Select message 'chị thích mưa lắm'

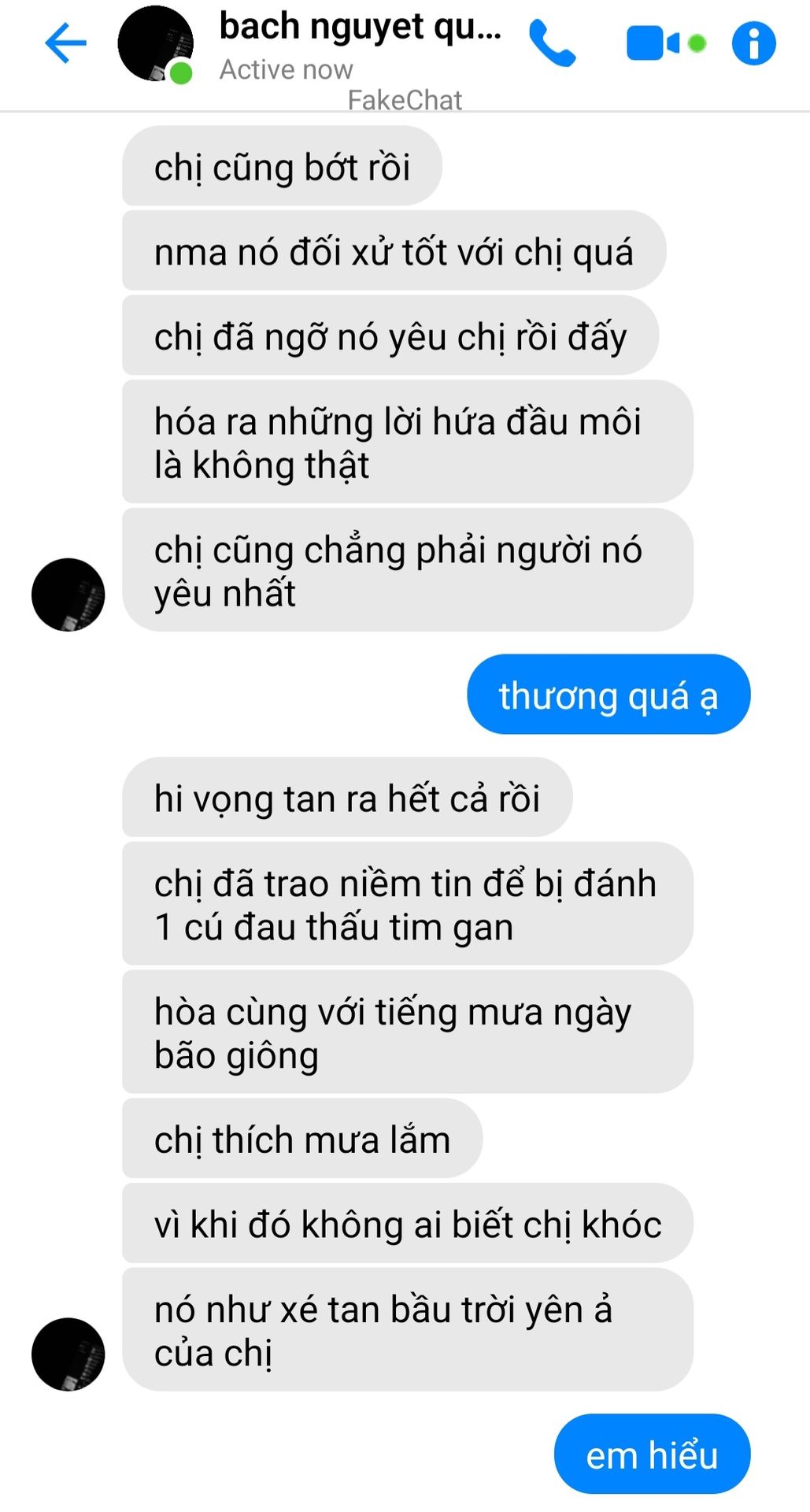pos(302,1139)
